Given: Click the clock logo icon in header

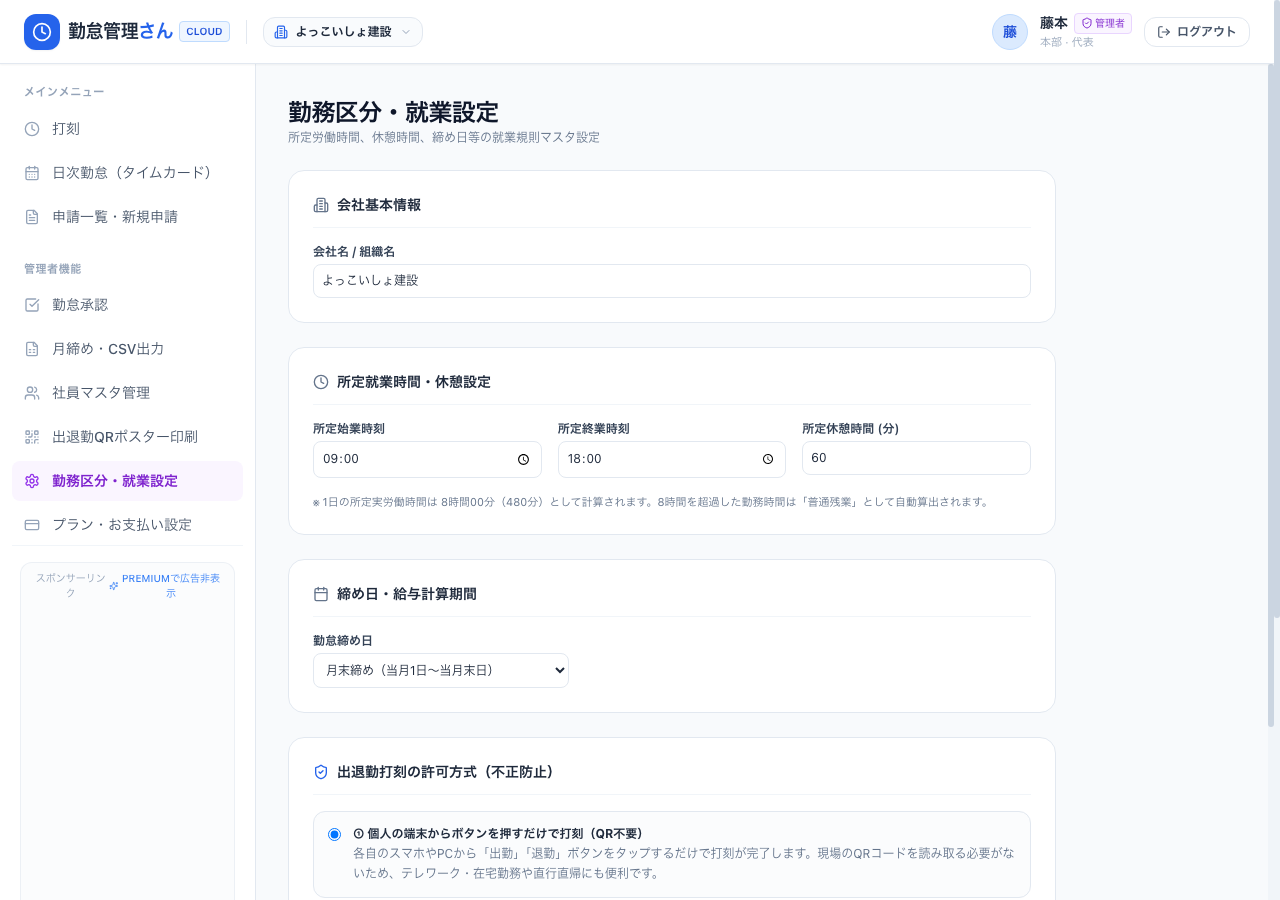Looking at the screenshot, I should 42,32.
